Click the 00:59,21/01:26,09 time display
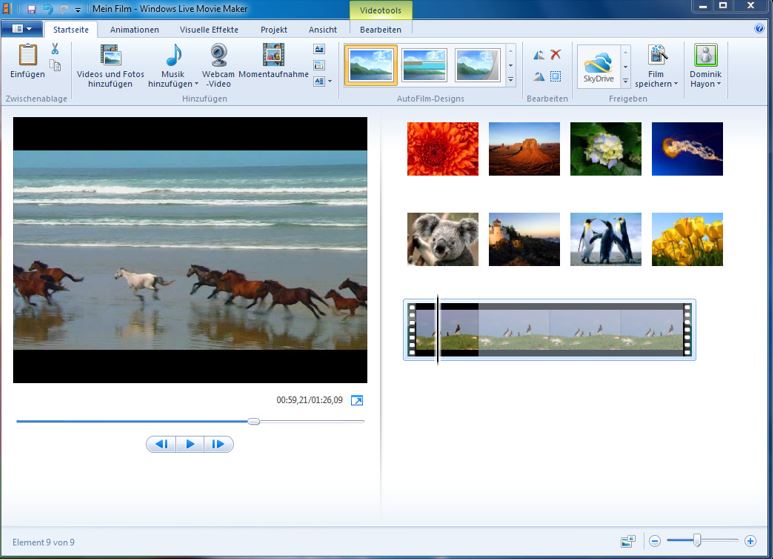Image resolution: width=773 pixels, height=559 pixels. [x=310, y=400]
